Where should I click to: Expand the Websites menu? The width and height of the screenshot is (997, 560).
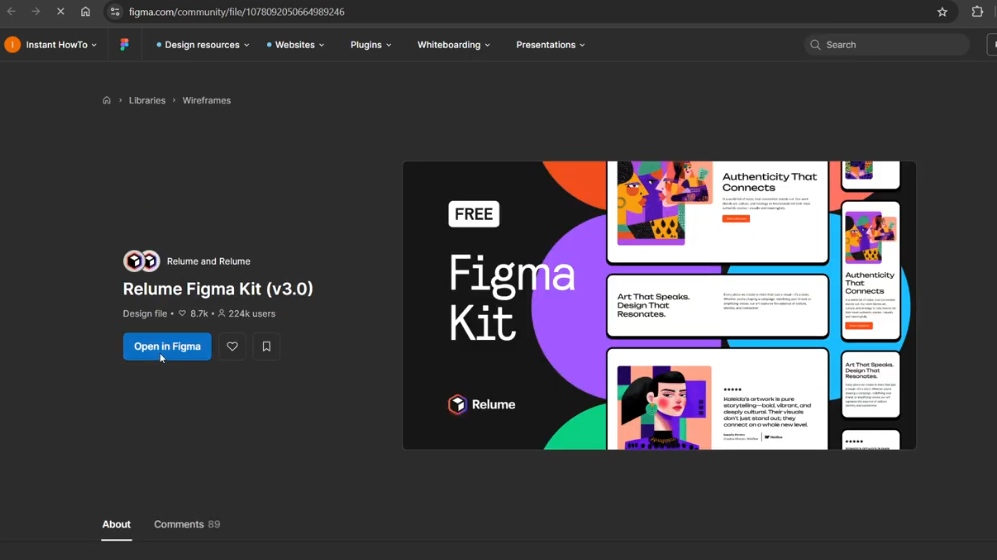pos(296,44)
